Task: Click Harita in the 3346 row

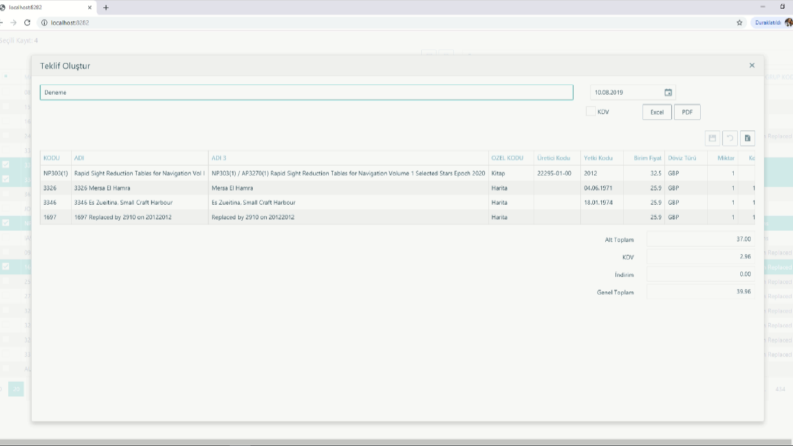Action: pyautogui.click(x=511, y=203)
